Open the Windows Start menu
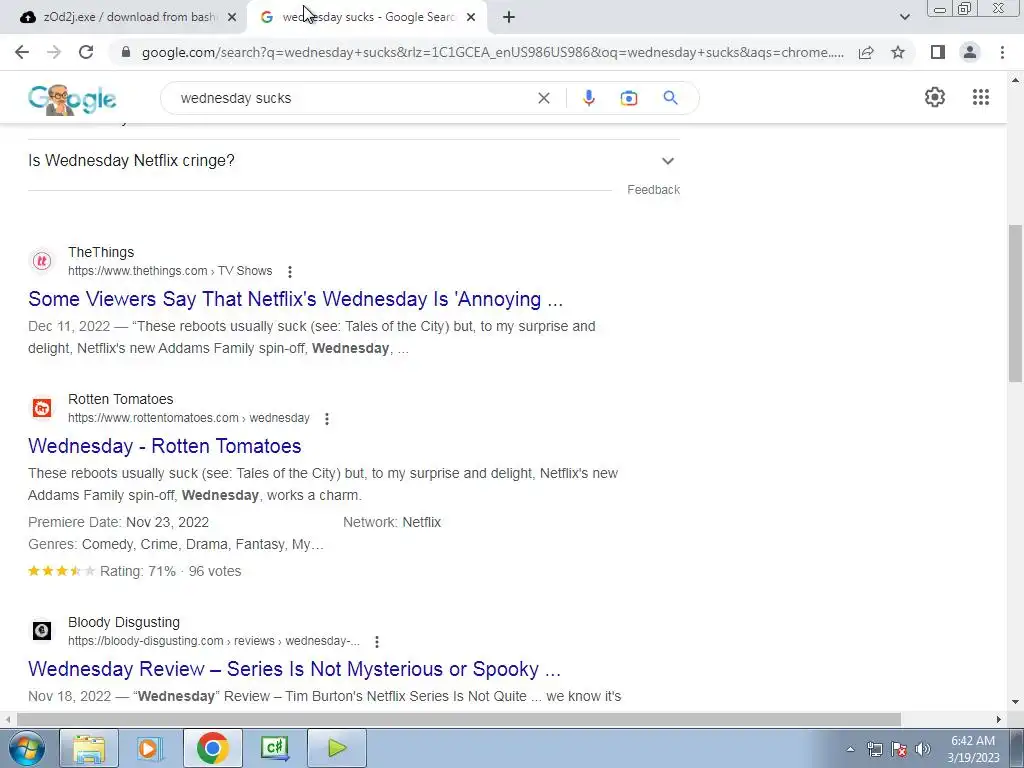Screen dimensions: 1024x768 pos(26,748)
